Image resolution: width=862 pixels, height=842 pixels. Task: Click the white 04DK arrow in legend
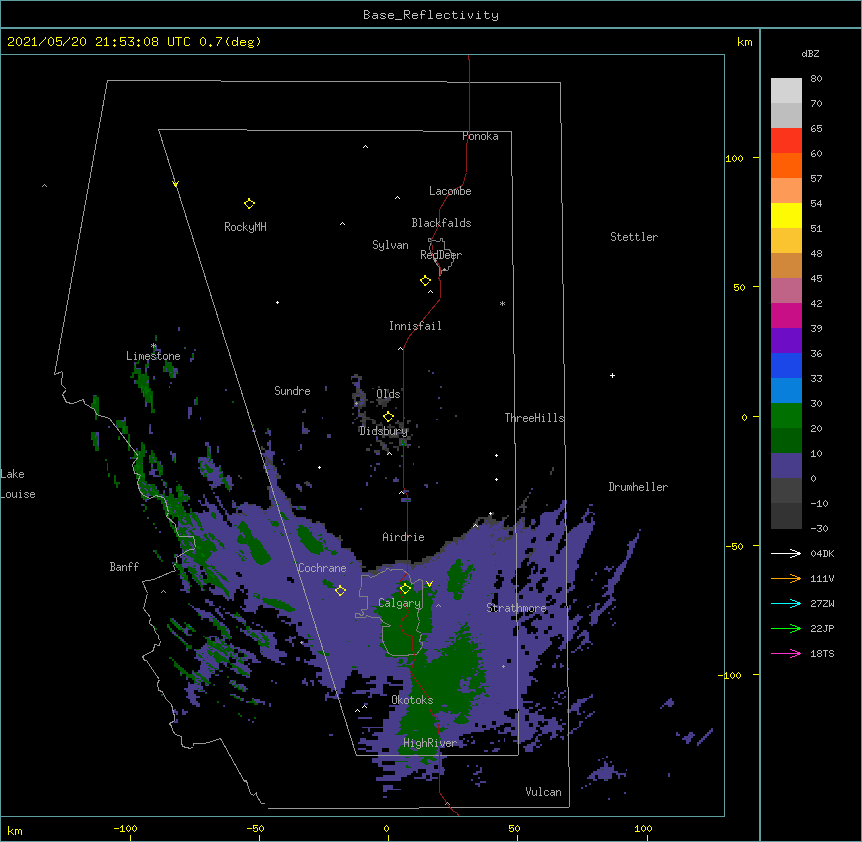tap(786, 553)
